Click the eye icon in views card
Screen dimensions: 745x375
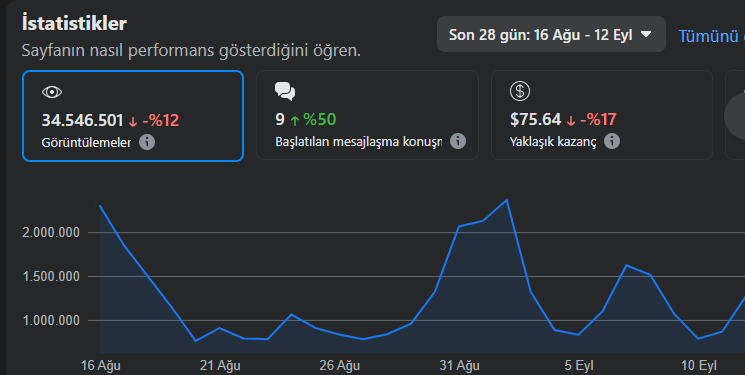52,92
